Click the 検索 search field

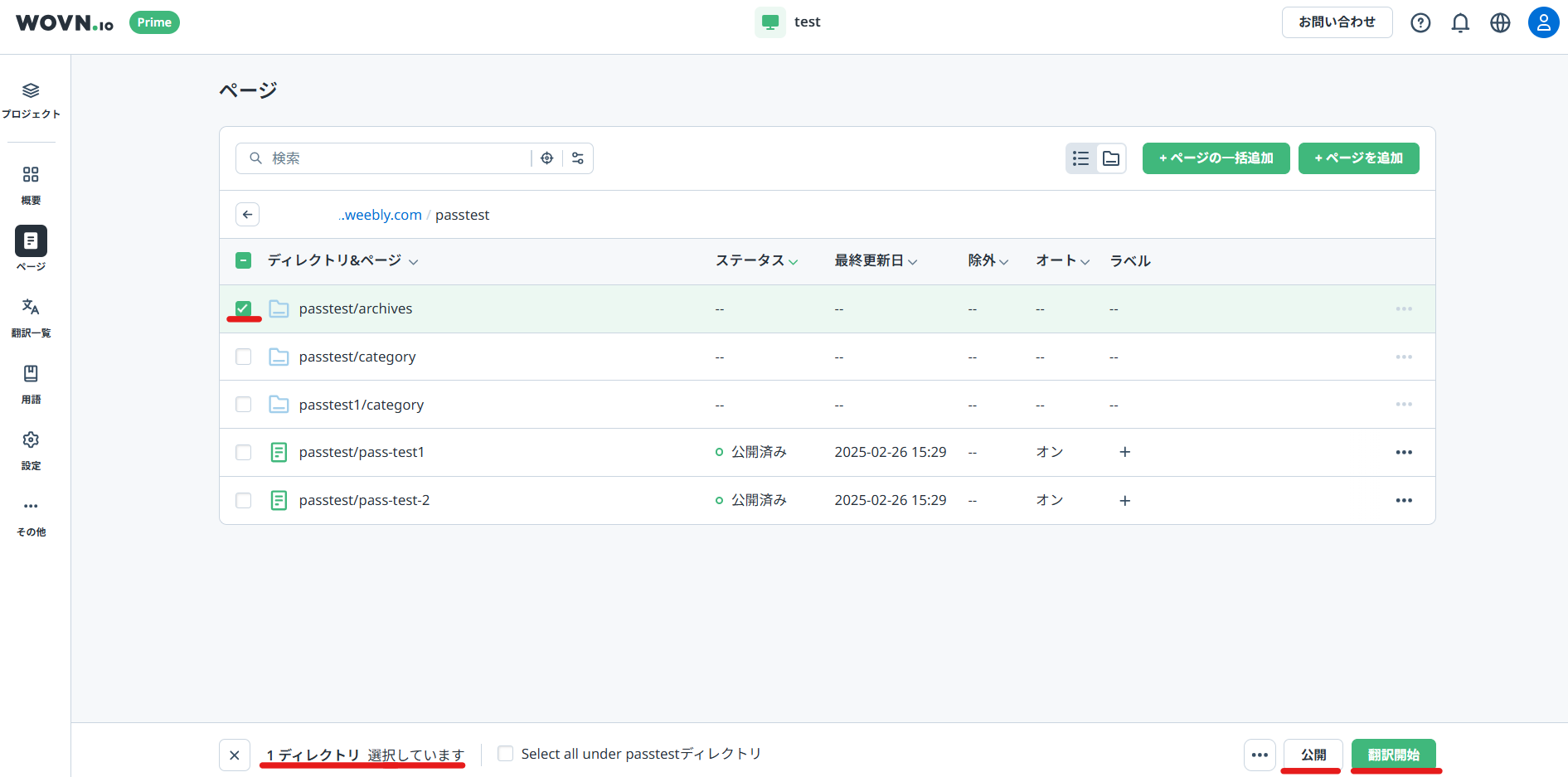coord(398,158)
